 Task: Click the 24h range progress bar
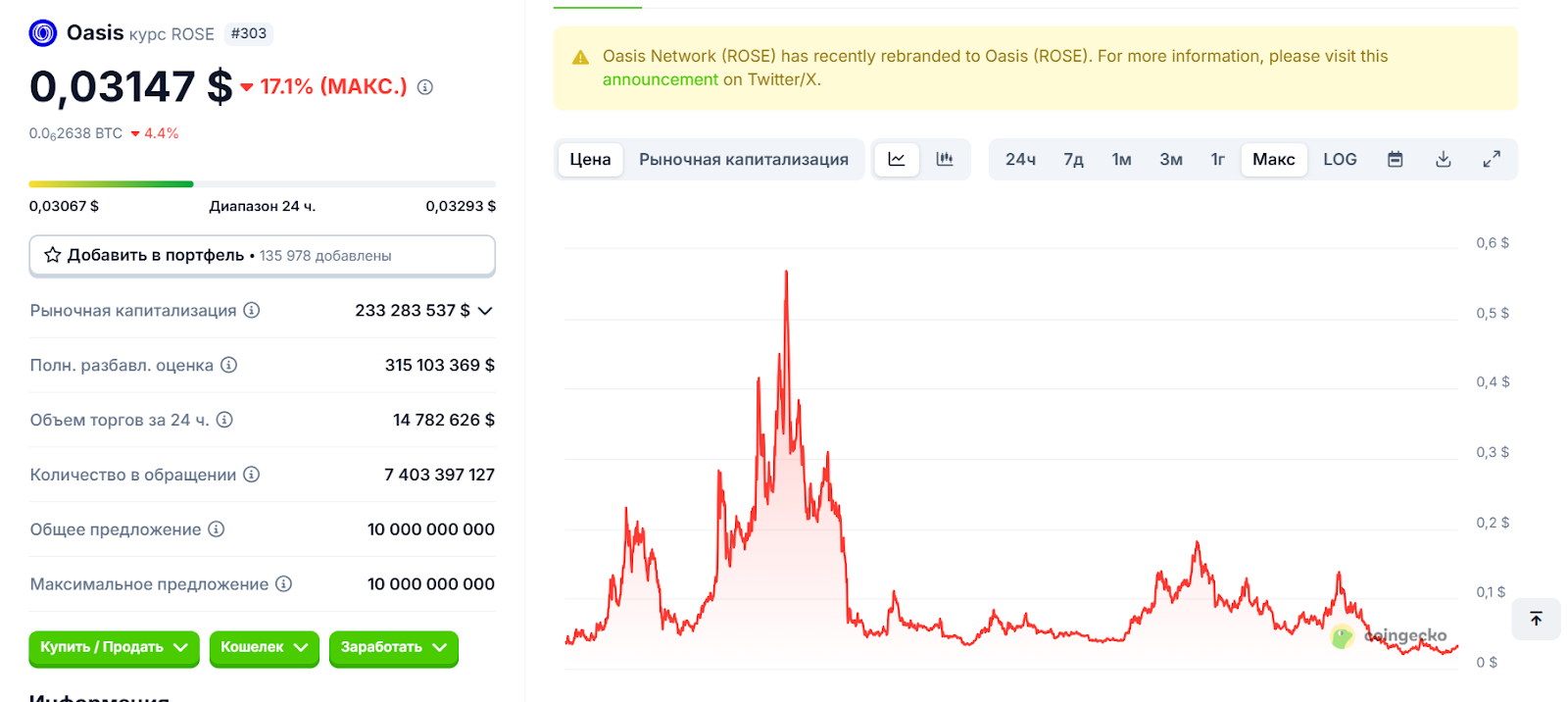coord(262,183)
